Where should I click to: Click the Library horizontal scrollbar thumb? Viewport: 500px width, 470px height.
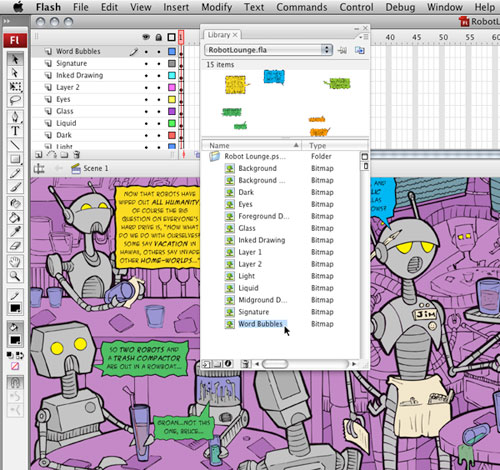pyautogui.click(x=275, y=364)
